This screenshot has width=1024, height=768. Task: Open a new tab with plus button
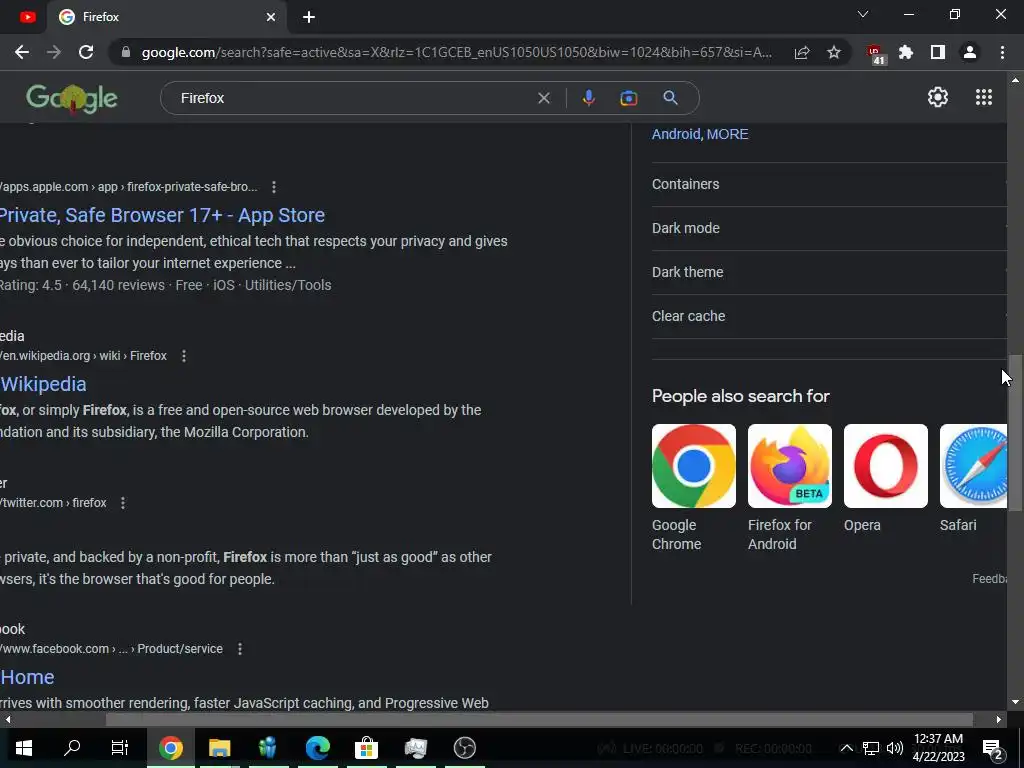pos(309,17)
